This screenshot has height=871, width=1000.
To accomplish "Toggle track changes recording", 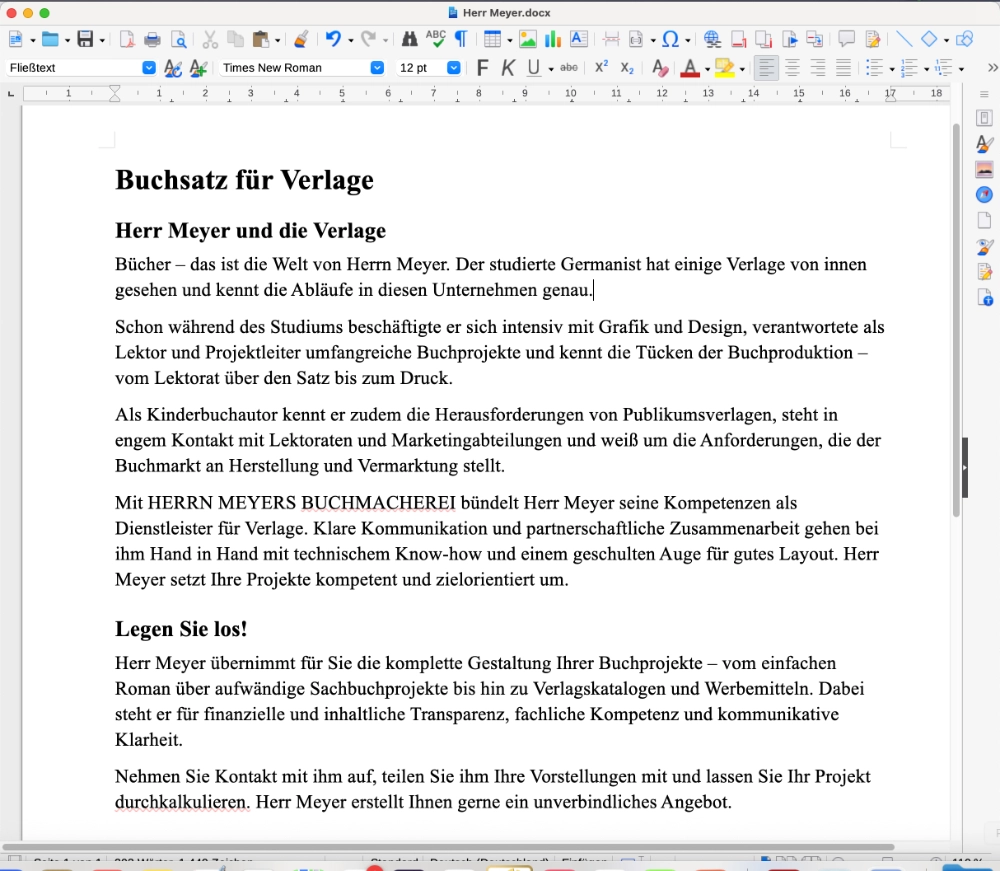I will pos(872,40).
